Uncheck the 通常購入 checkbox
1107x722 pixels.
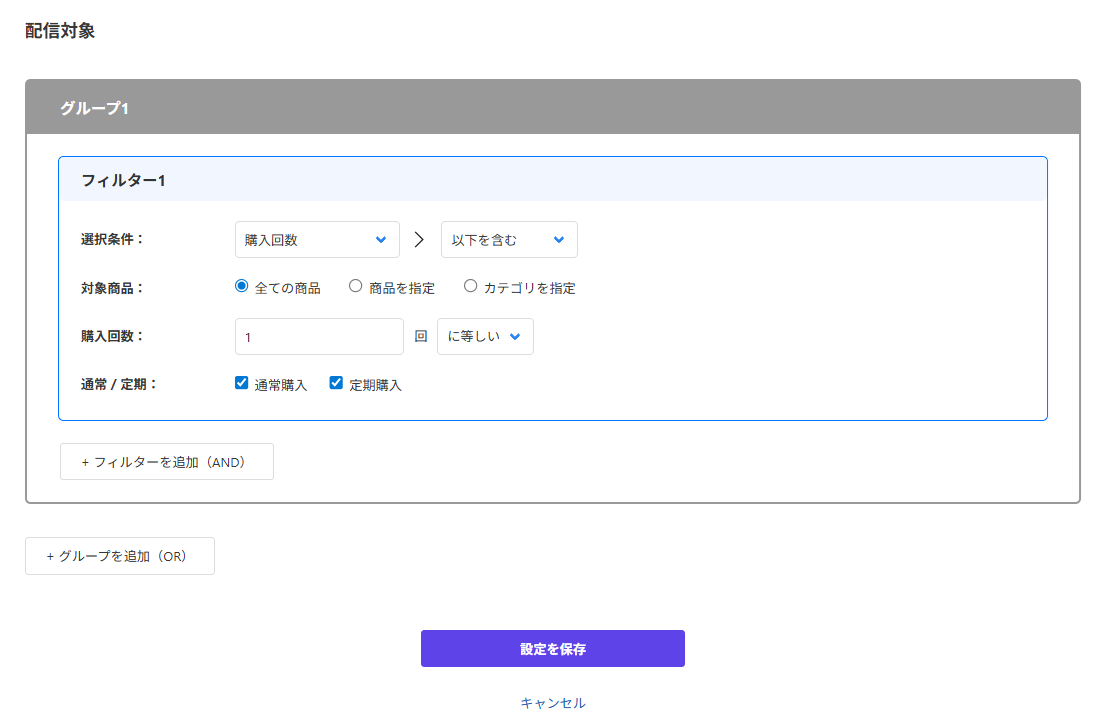pyautogui.click(x=241, y=383)
